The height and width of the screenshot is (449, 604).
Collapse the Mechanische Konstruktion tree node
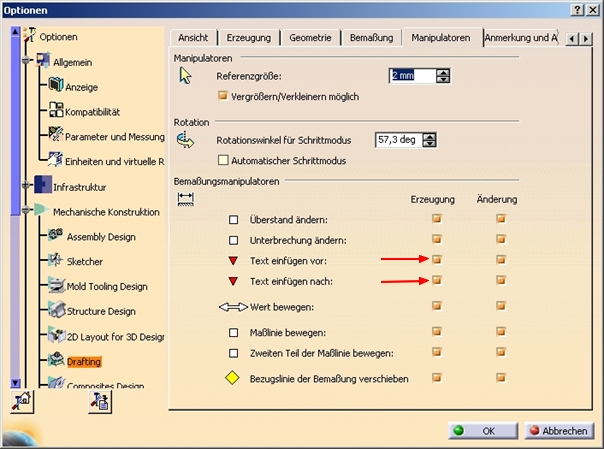[26, 210]
